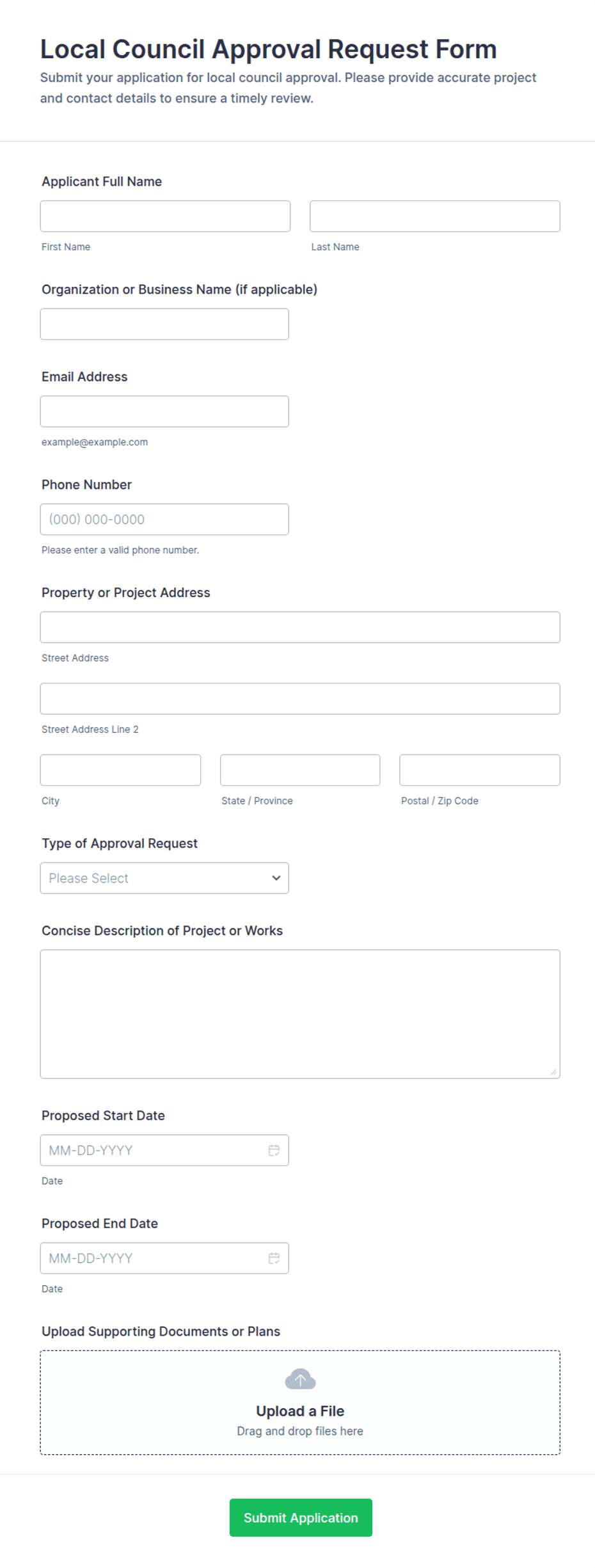Image resolution: width=595 pixels, height=1568 pixels.
Task: Click the Concise Description text area
Action: click(x=300, y=1014)
